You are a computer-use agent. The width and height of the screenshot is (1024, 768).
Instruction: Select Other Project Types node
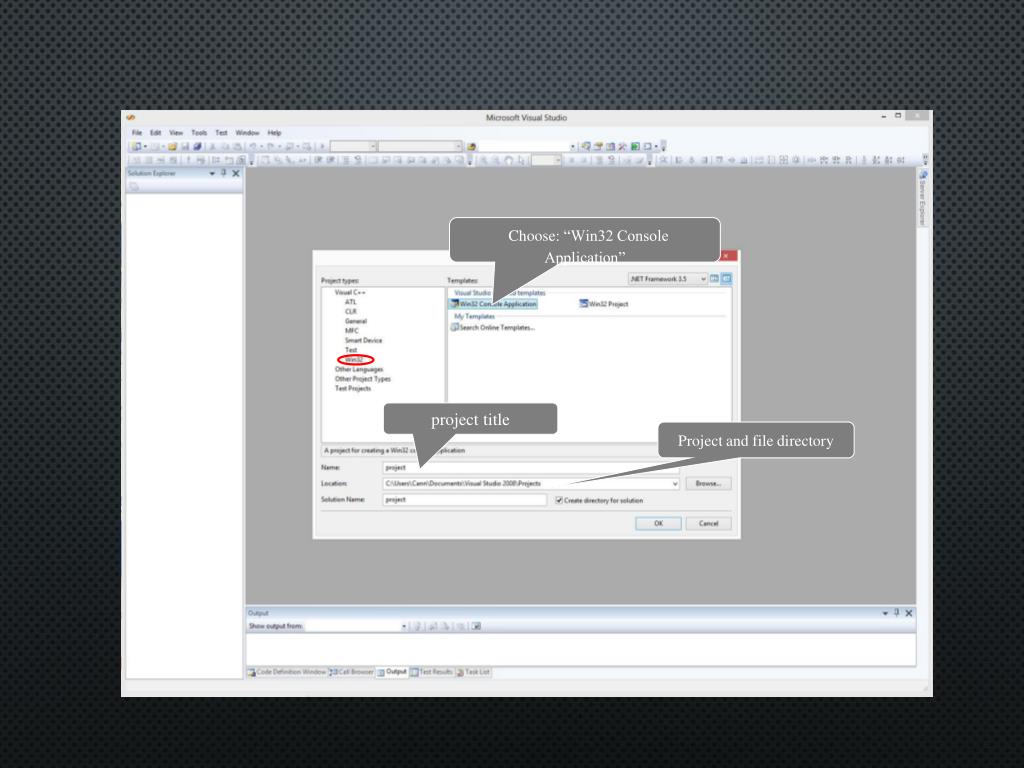(x=362, y=379)
